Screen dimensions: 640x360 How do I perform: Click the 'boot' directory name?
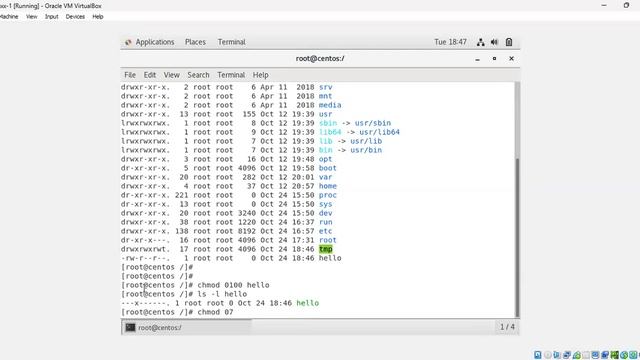328,168
